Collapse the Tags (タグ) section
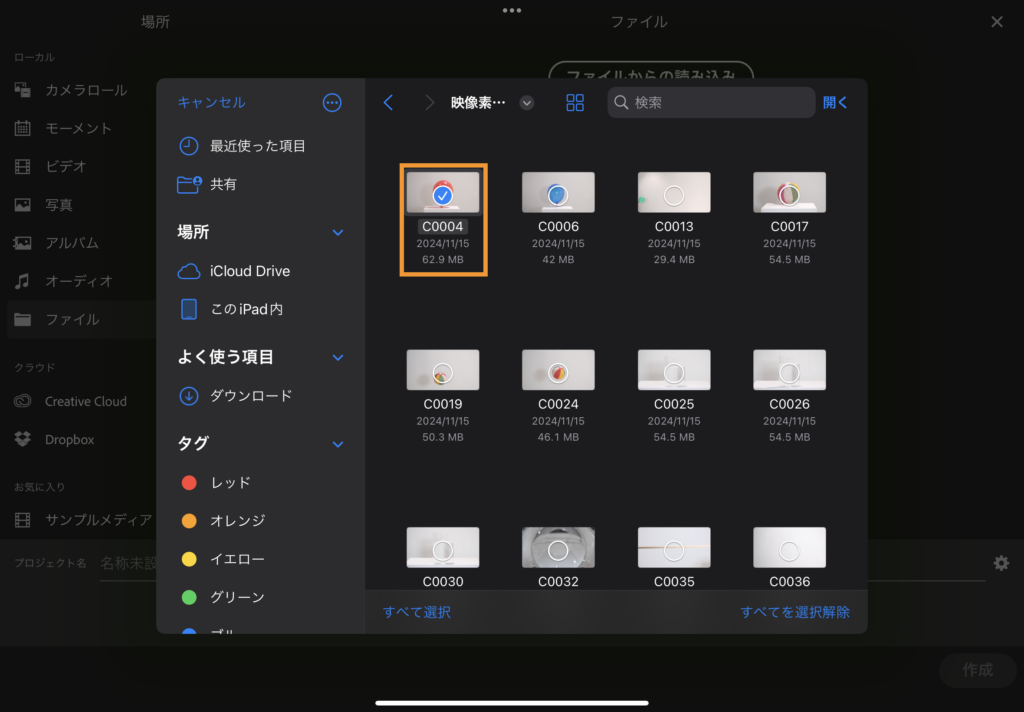 click(x=338, y=444)
